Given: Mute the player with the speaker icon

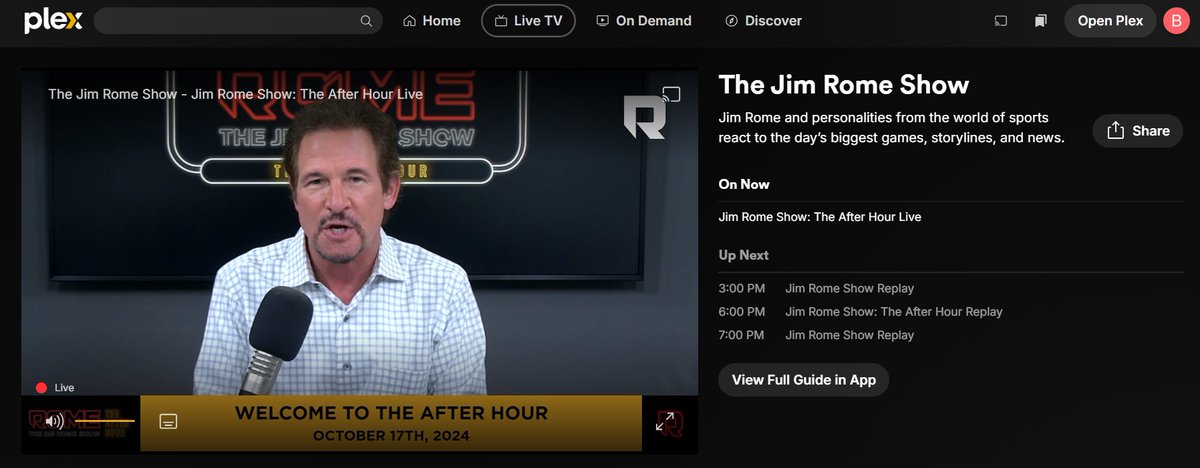Looking at the screenshot, I should [x=54, y=421].
